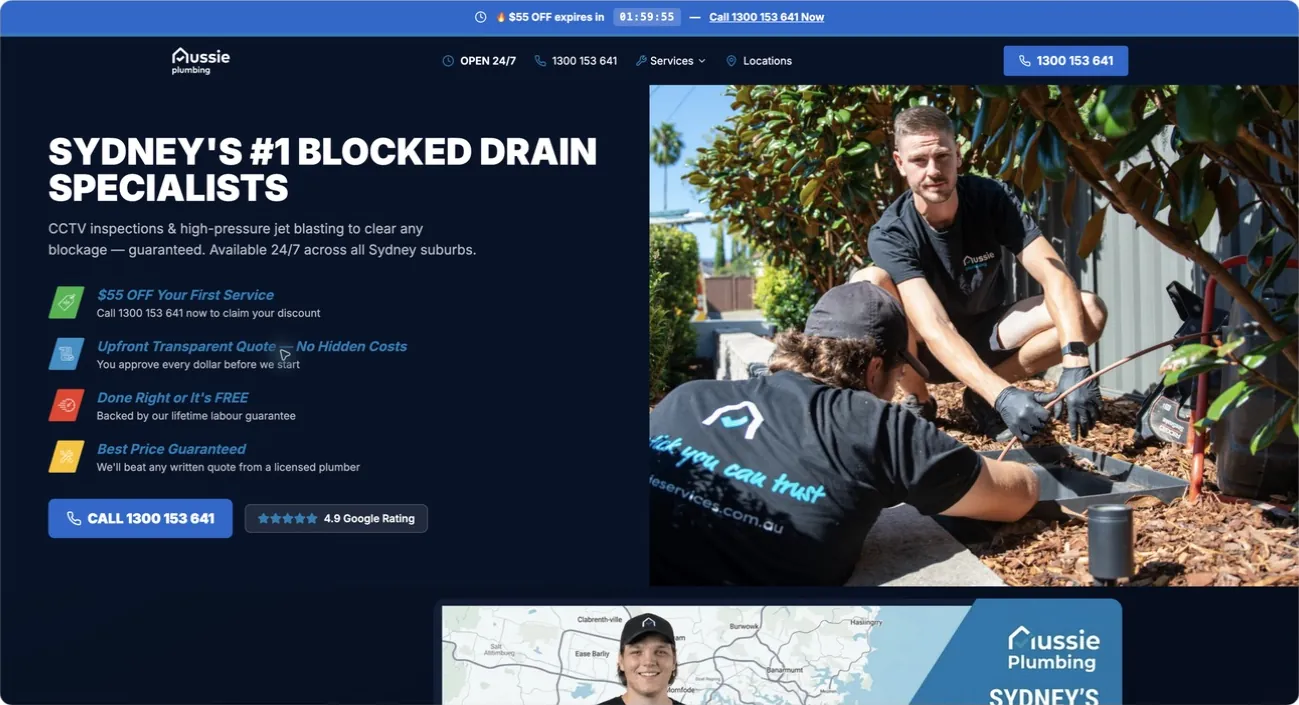Click the Aussie Plumbing header logo
The width and height of the screenshot is (1299, 705).
coord(201,60)
